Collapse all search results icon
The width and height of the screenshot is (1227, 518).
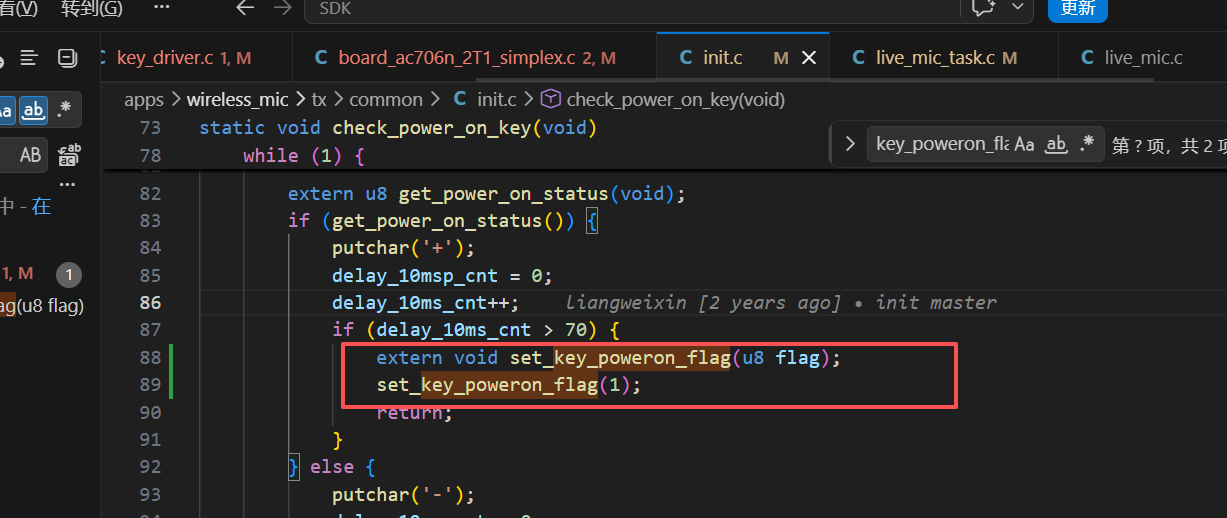pyautogui.click(x=67, y=58)
